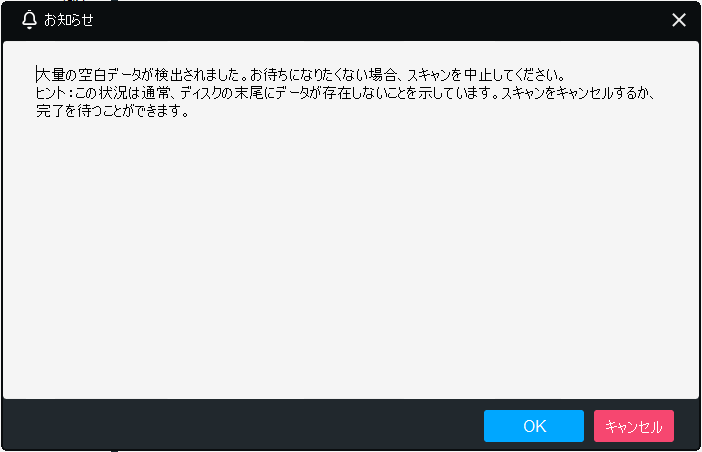
Task: Click the empty dark title bar area
Action: tap(381, 20)
